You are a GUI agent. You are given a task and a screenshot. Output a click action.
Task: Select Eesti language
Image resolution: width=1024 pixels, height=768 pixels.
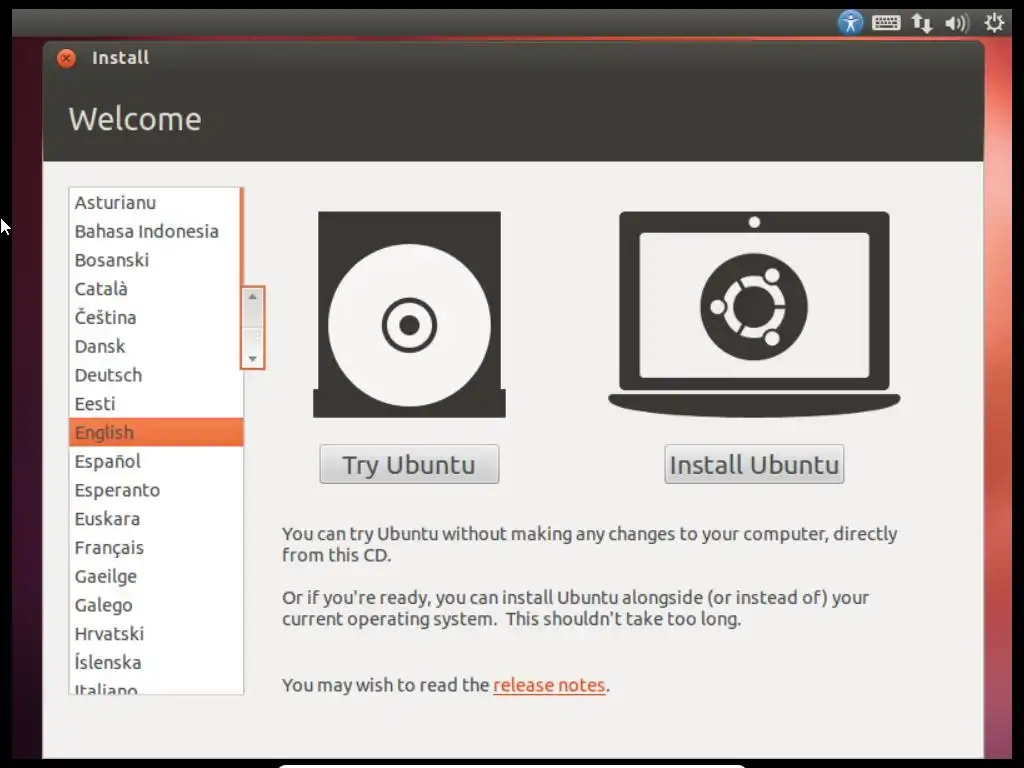point(156,404)
